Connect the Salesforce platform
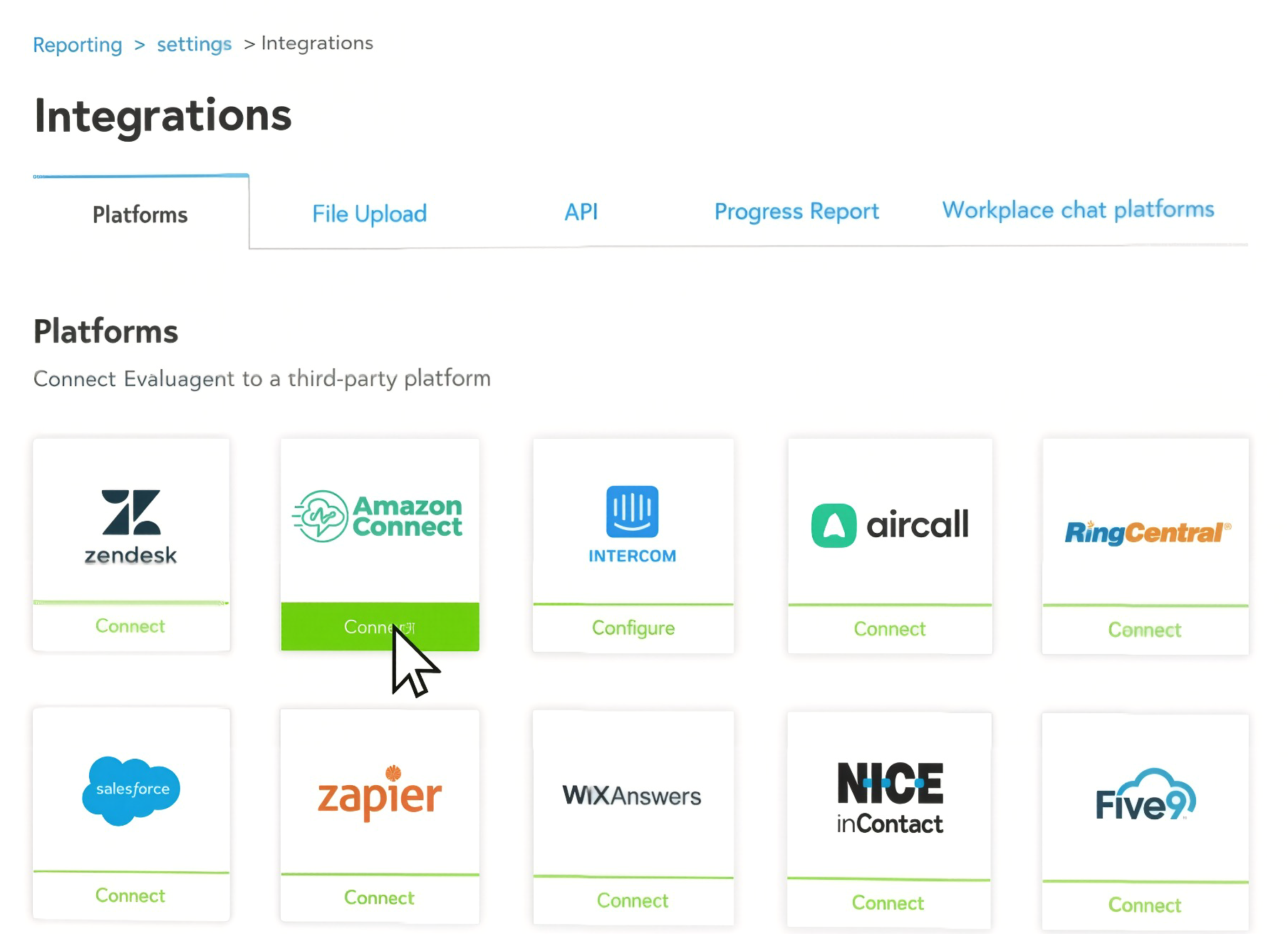Image resolution: width=1288 pixels, height=934 pixels. 131,896
